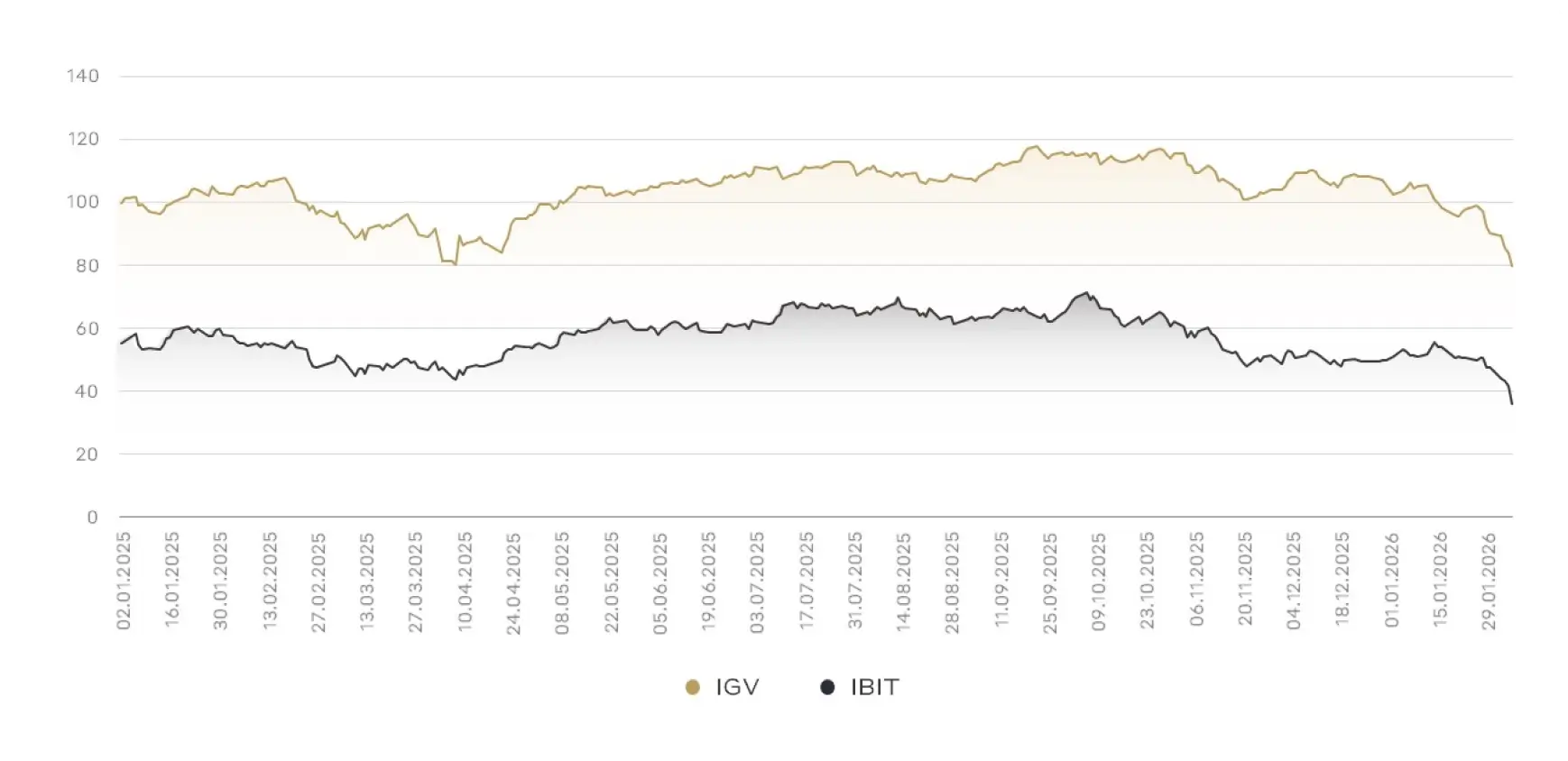The image size is (1568, 761).
Task: Click the 140 value on the y-axis
Action: (x=82, y=77)
